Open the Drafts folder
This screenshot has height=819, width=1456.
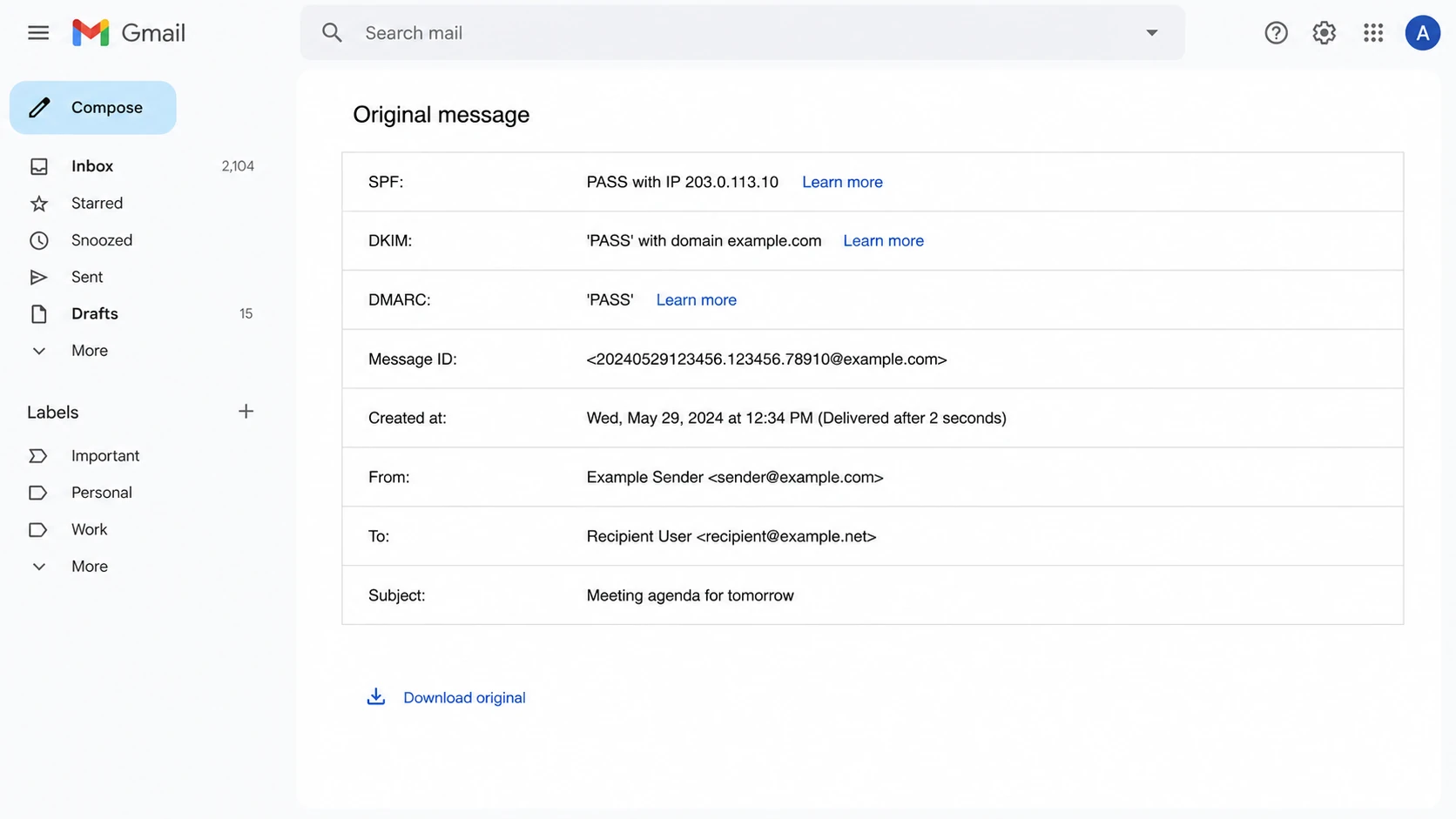(95, 313)
